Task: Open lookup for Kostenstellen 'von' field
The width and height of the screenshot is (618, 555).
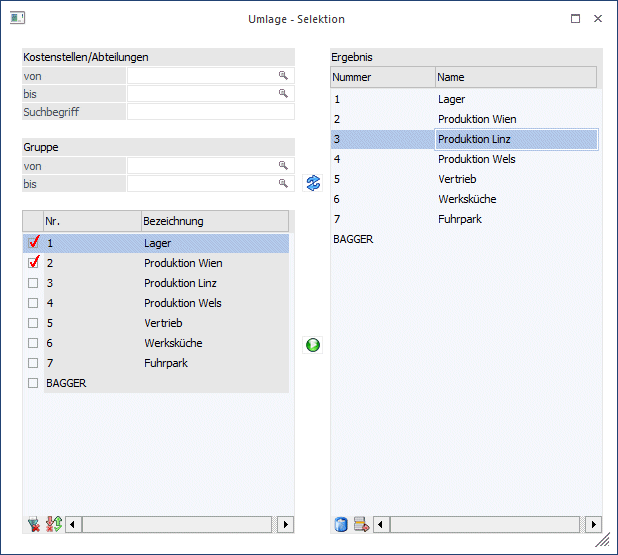Action: click(283, 76)
